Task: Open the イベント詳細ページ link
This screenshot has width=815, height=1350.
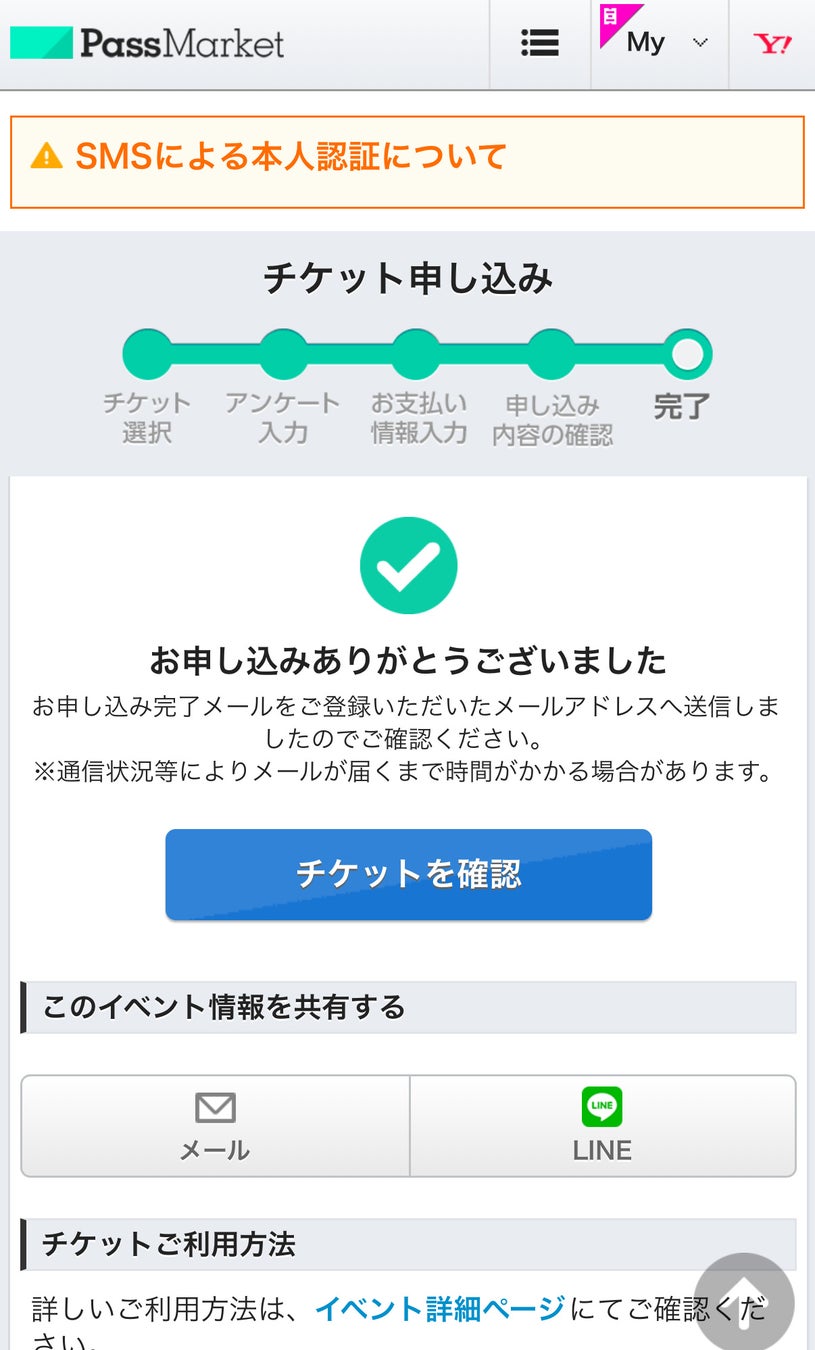Action: (439, 1308)
